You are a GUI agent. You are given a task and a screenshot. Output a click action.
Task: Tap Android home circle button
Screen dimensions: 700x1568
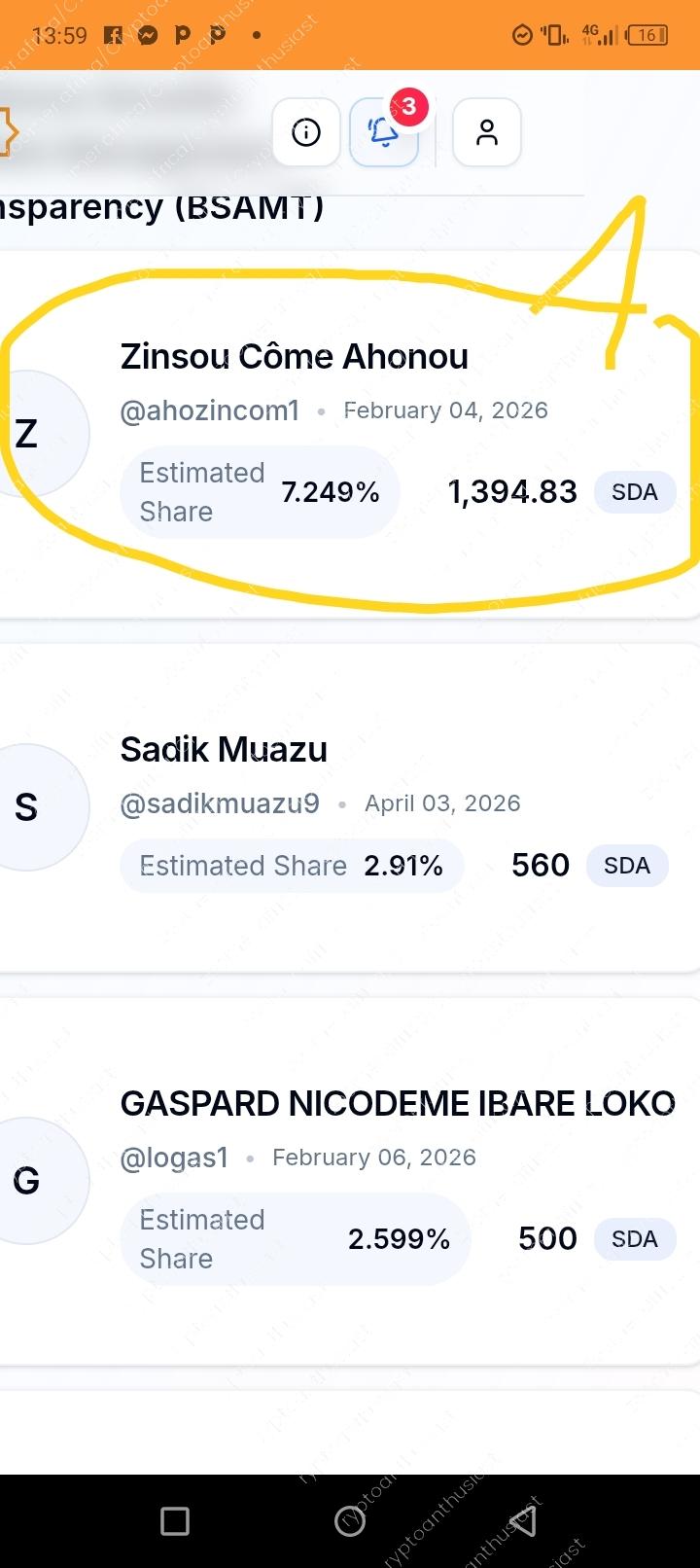[350, 1521]
